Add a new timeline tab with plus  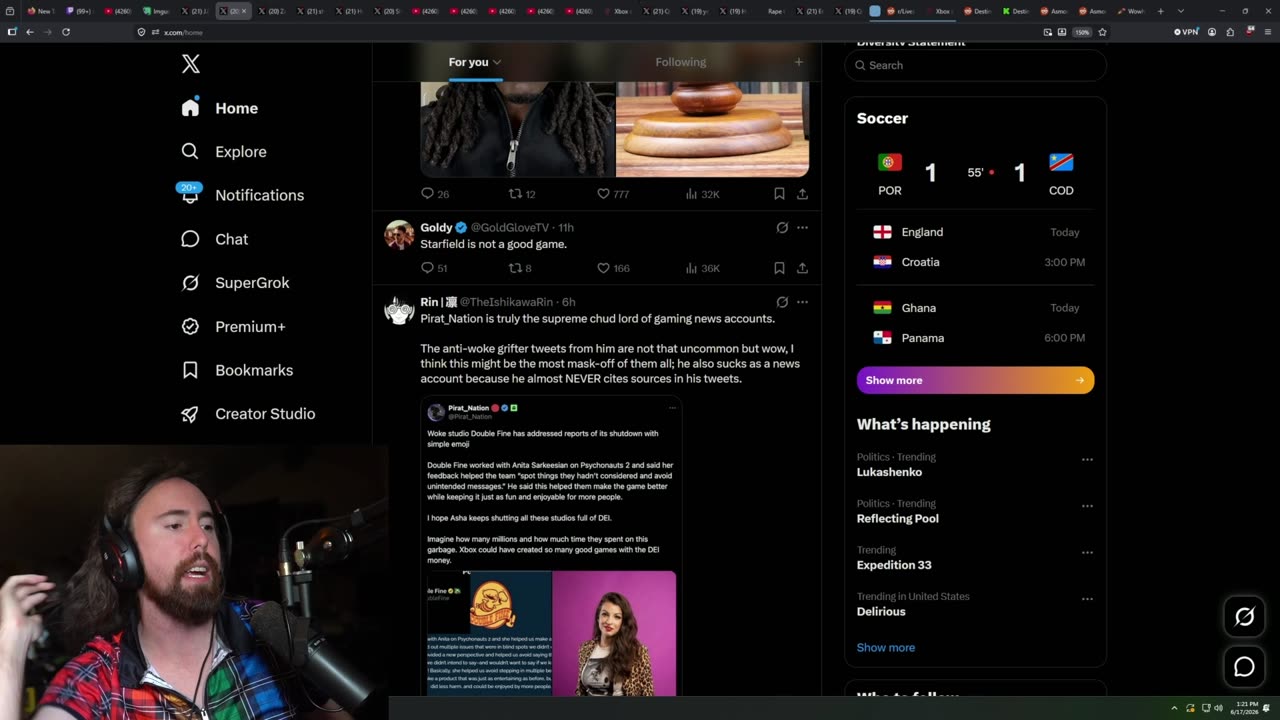[798, 62]
